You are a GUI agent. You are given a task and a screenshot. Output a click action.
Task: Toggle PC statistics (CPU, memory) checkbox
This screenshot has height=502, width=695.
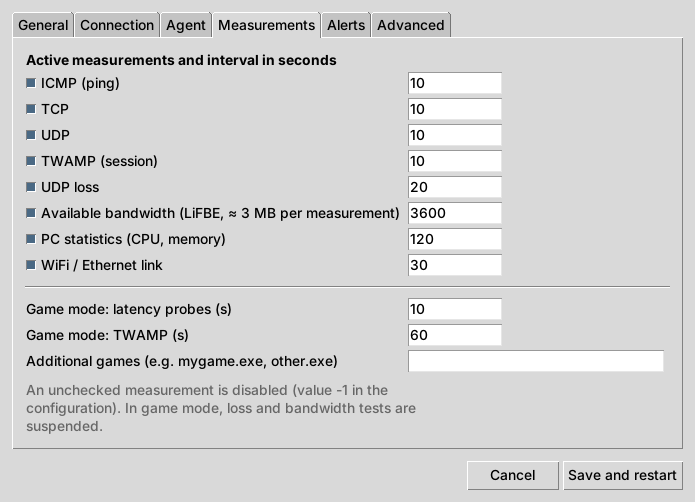31,239
